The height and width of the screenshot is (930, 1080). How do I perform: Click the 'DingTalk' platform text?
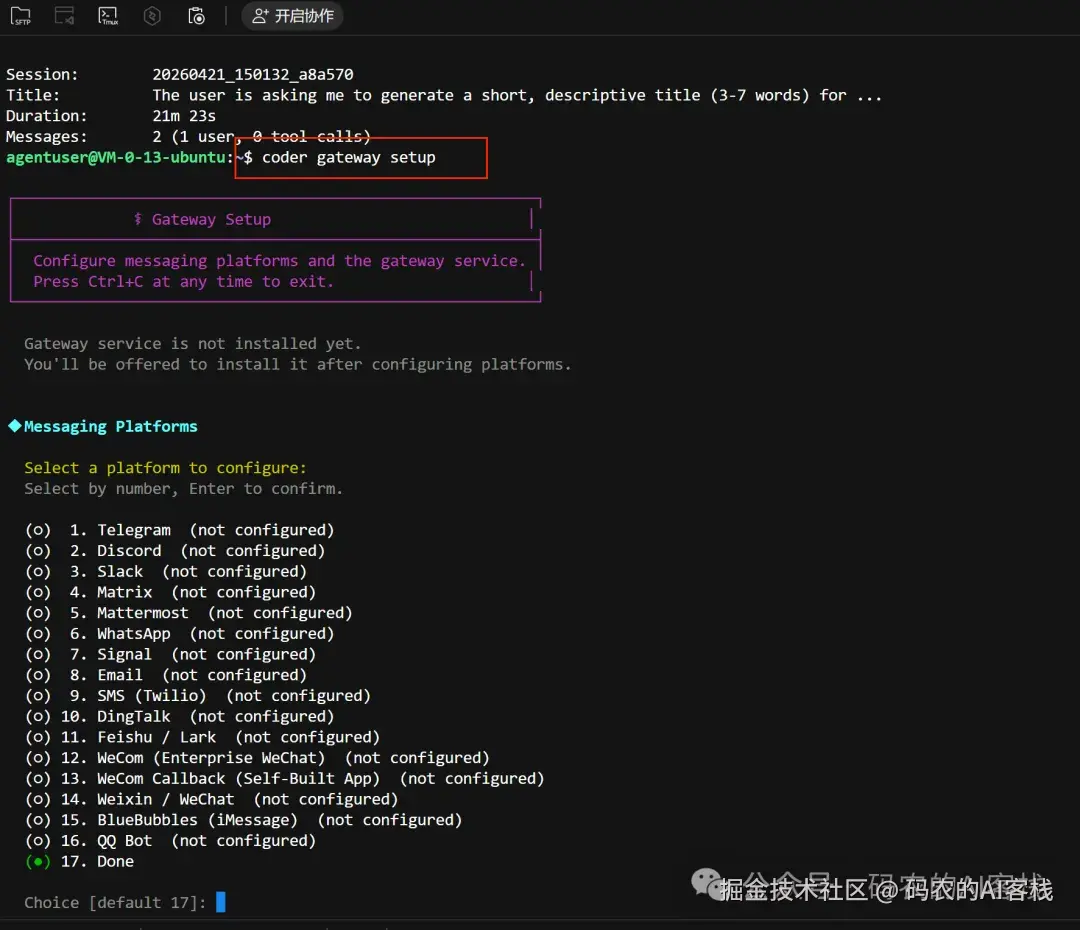(134, 716)
